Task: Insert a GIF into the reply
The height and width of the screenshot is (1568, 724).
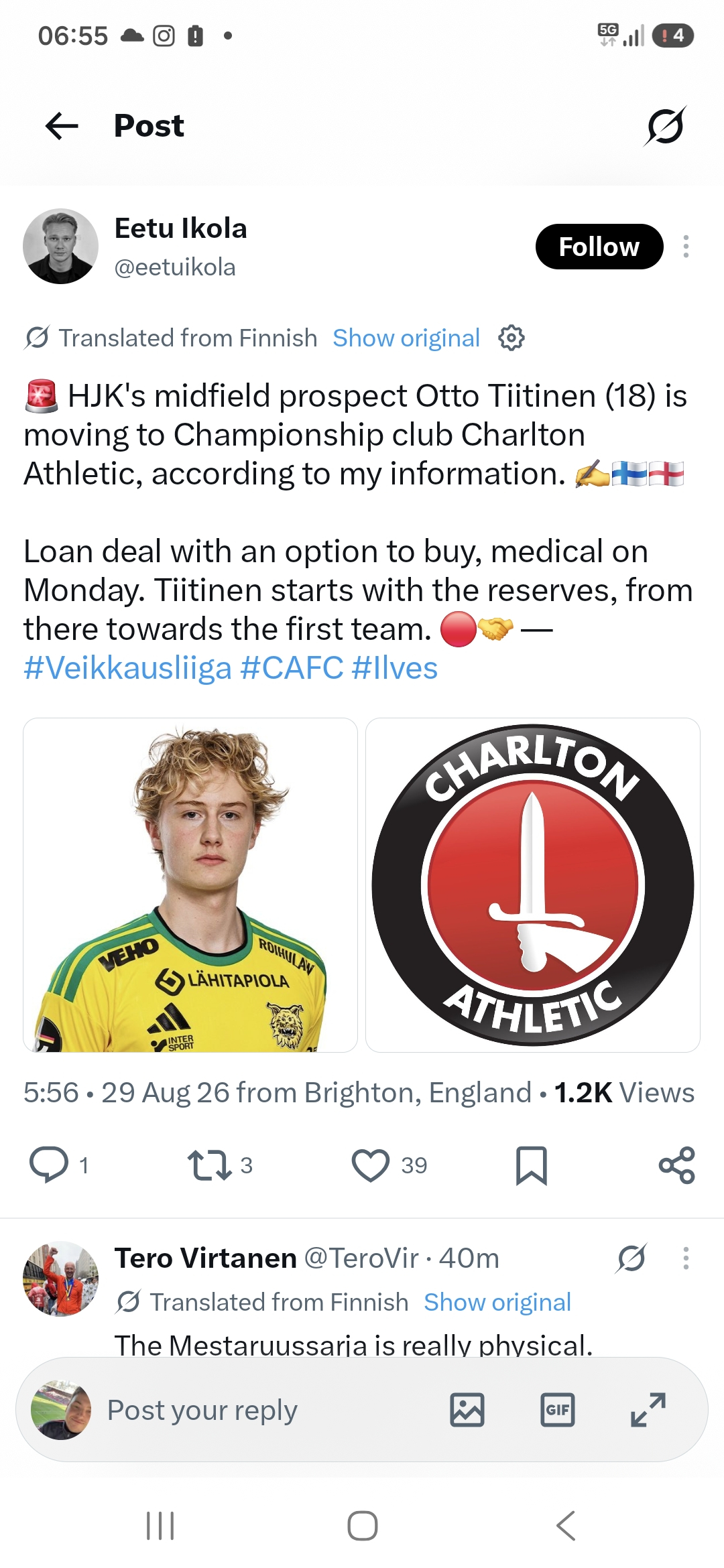Action: click(558, 1410)
